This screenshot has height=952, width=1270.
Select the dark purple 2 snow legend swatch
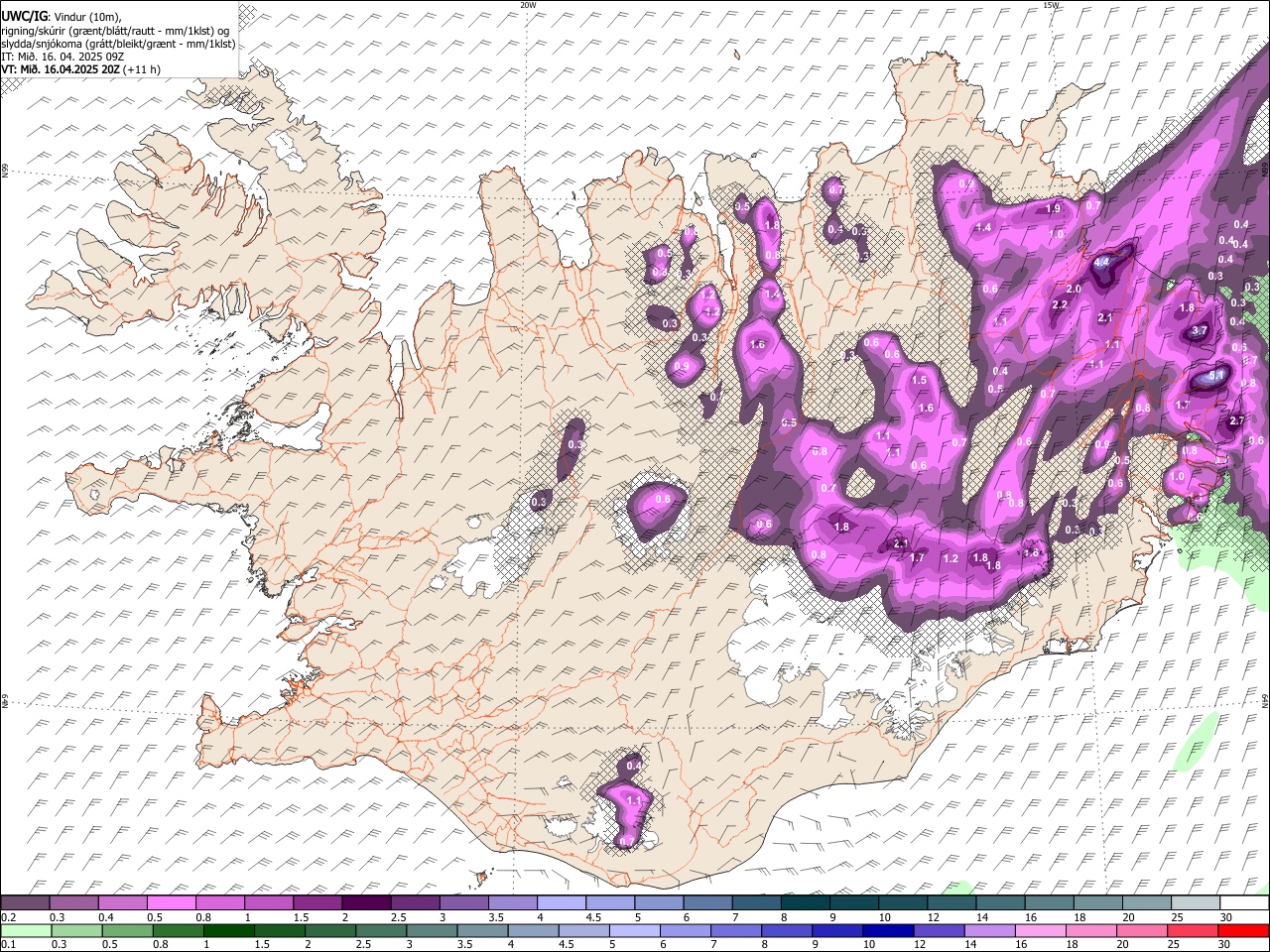365,903
